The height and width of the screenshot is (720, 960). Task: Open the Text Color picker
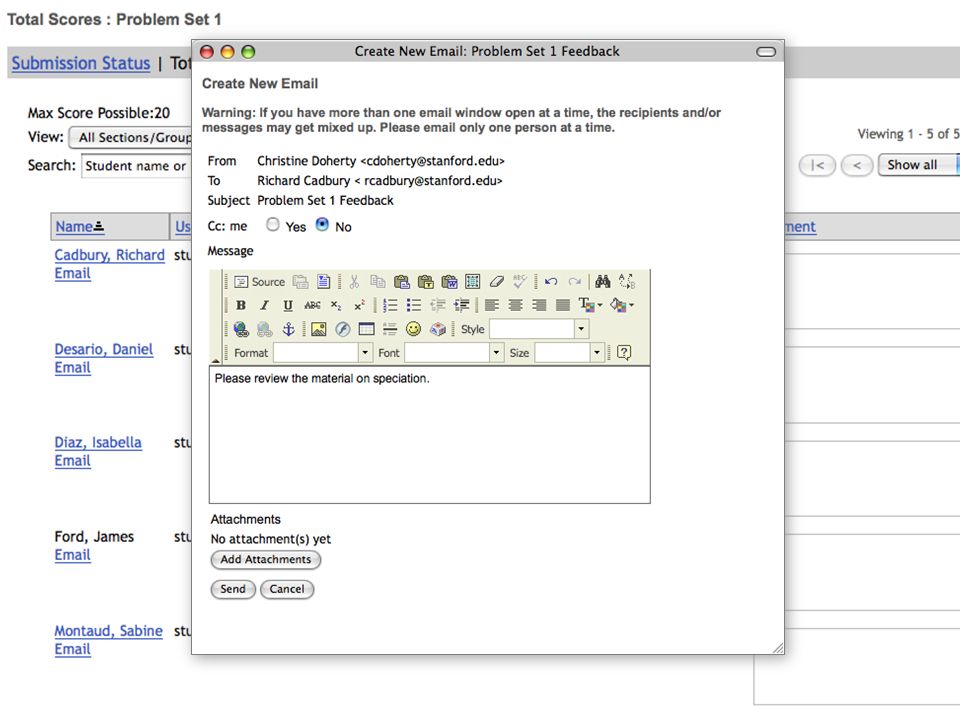coord(590,305)
